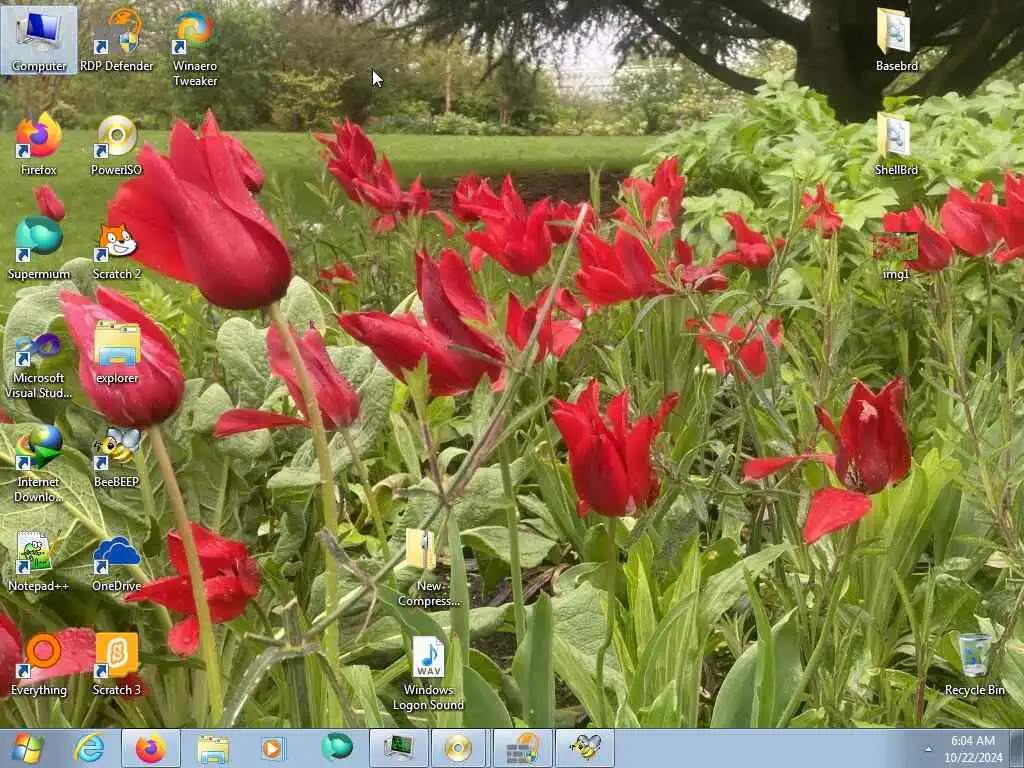Select the Notepad++ desktop shortcut

(39, 560)
